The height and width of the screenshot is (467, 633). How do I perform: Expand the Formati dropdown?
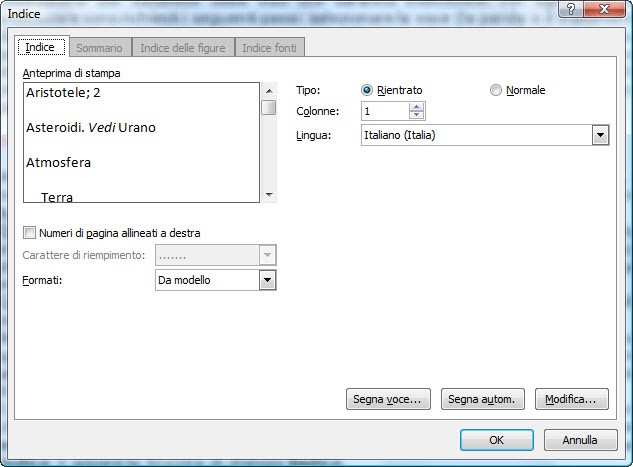coord(267,281)
